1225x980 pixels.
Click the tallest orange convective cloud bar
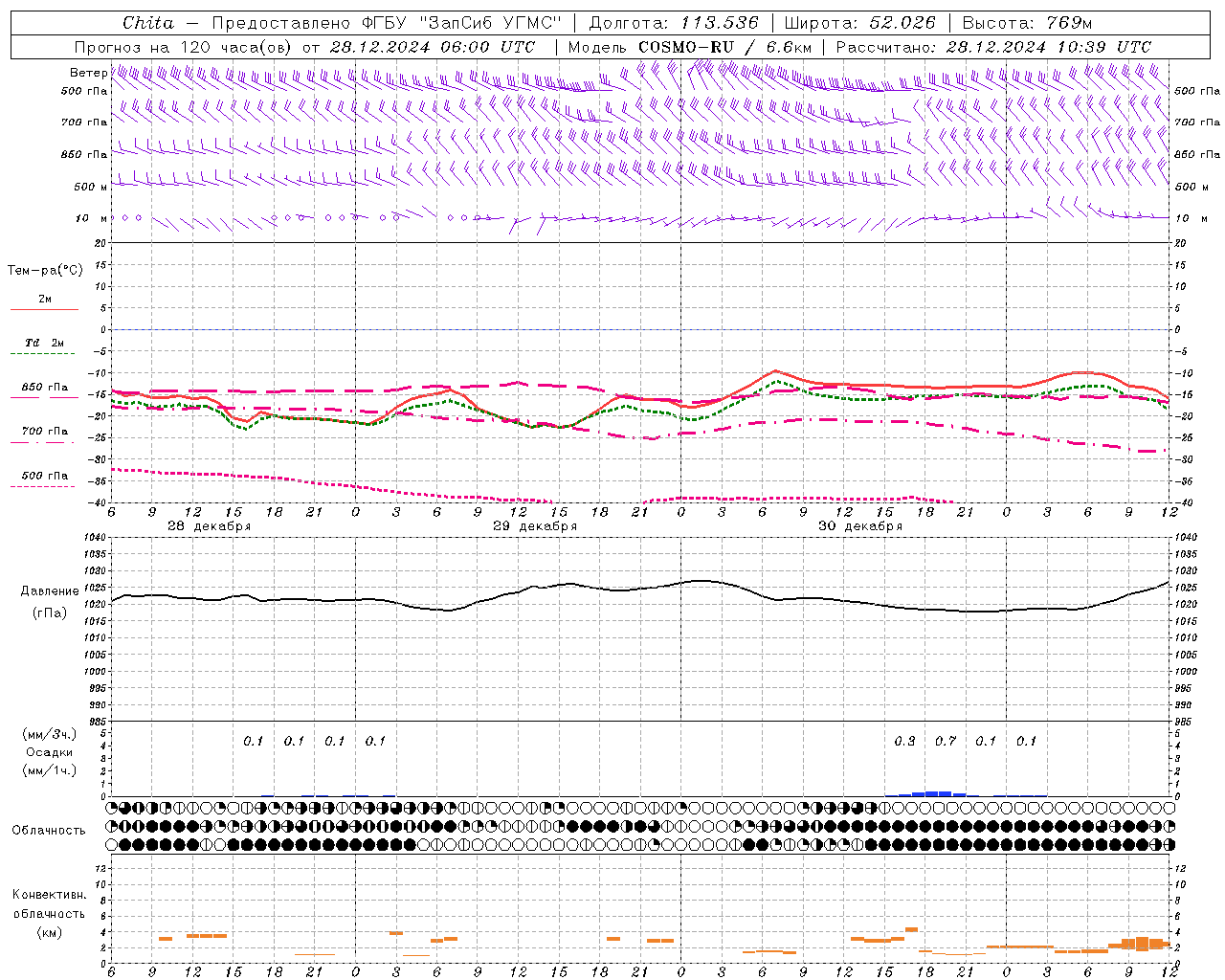pos(1142,943)
